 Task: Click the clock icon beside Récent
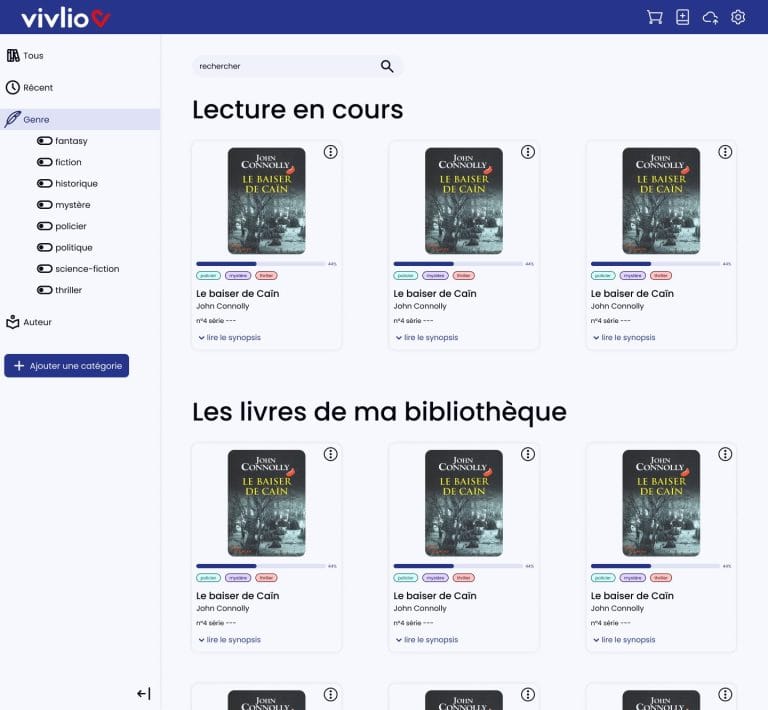pyautogui.click(x=13, y=88)
